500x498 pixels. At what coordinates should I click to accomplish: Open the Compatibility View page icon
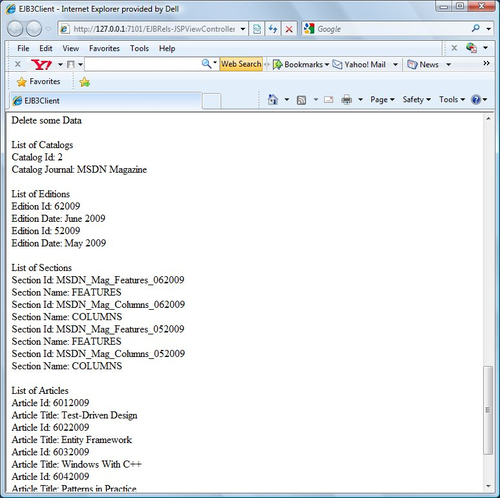tap(257, 29)
